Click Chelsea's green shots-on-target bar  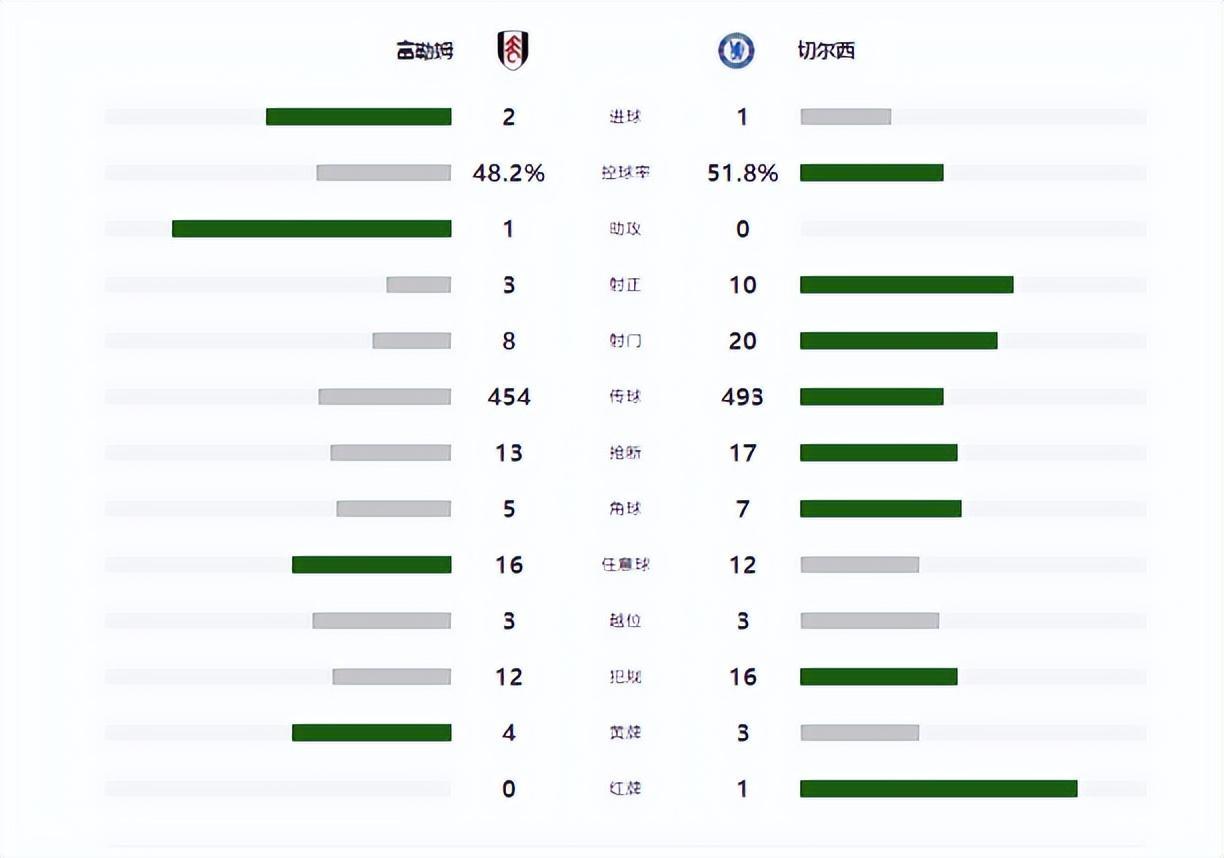(x=906, y=285)
